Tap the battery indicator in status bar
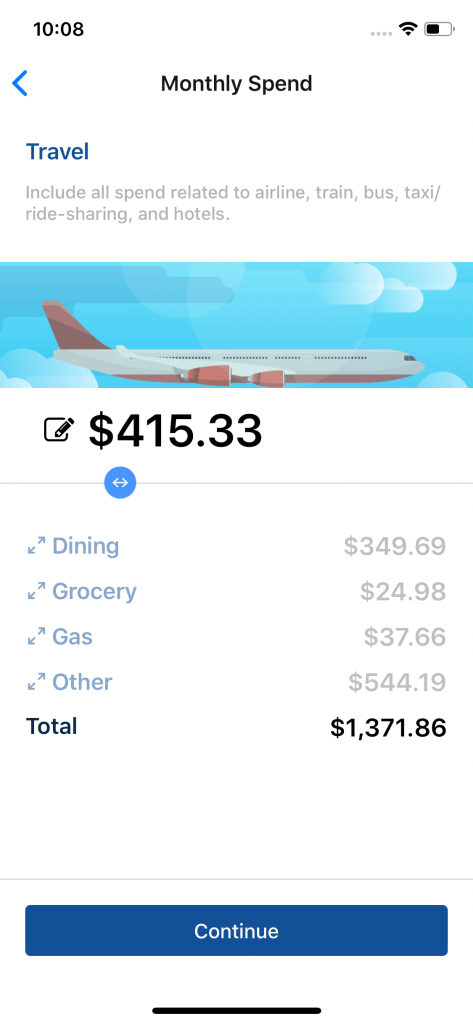The image size is (473, 1024). (439, 29)
